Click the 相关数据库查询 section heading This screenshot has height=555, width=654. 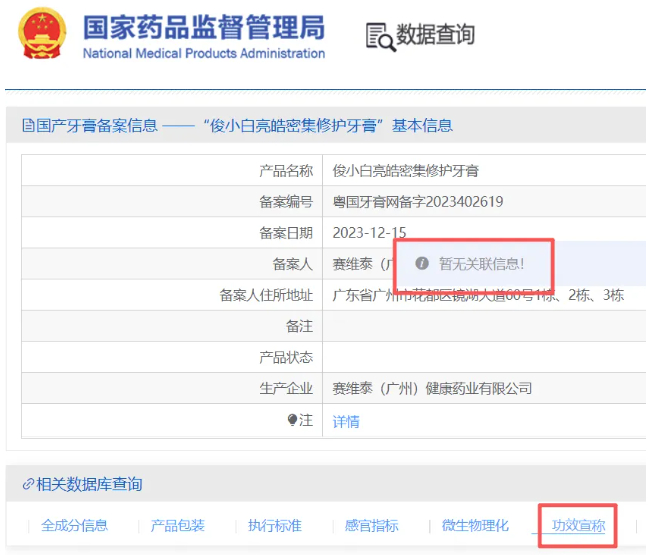click(89, 484)
